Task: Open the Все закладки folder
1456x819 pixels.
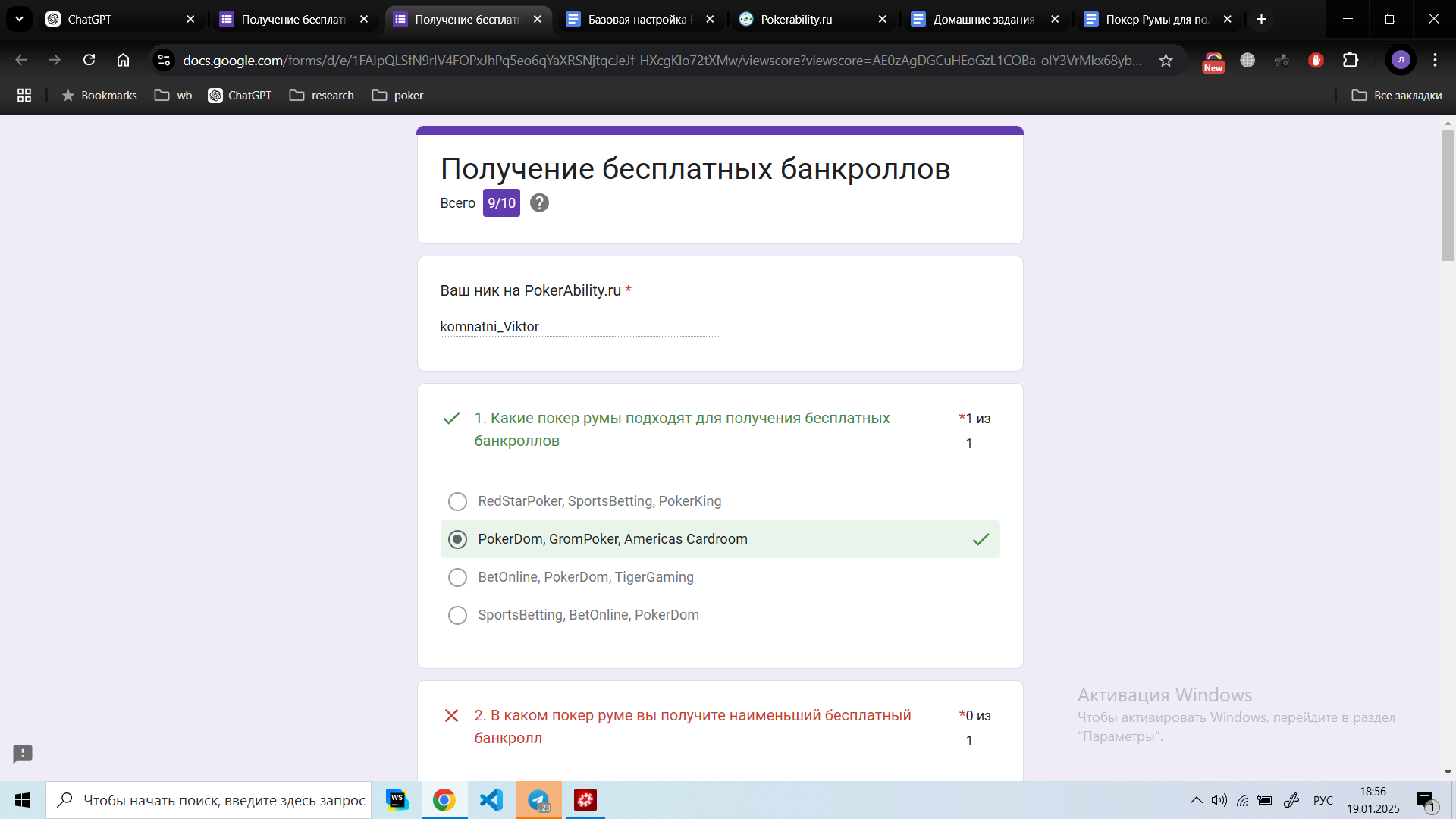Action: pyautogui.click(x=1397, y=95)
